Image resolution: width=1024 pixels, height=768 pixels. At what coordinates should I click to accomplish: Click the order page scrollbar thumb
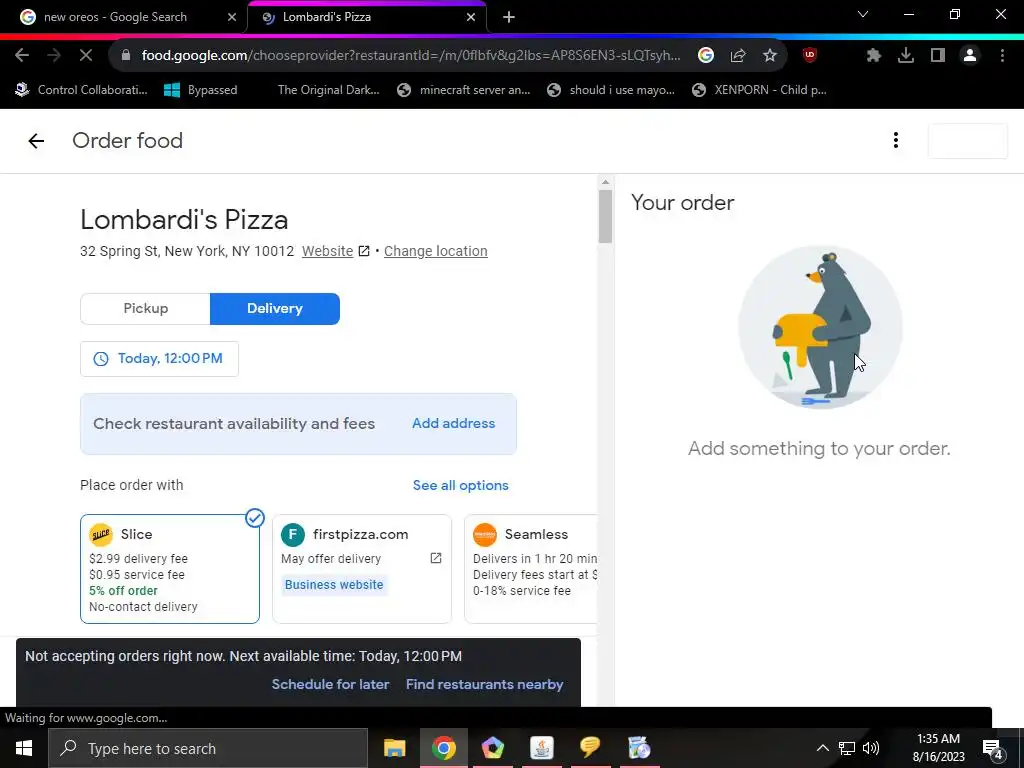(x=605, y=216)
